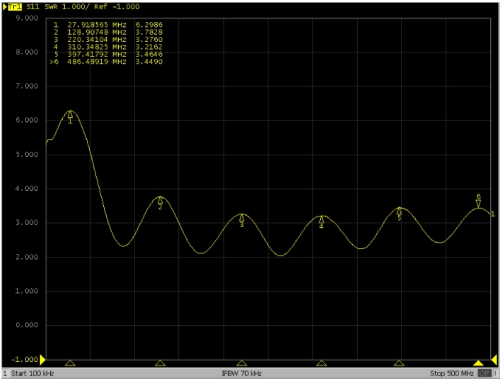Click the right yellow reference position triangle
This screenshot has width=500, height=381.
494,360
